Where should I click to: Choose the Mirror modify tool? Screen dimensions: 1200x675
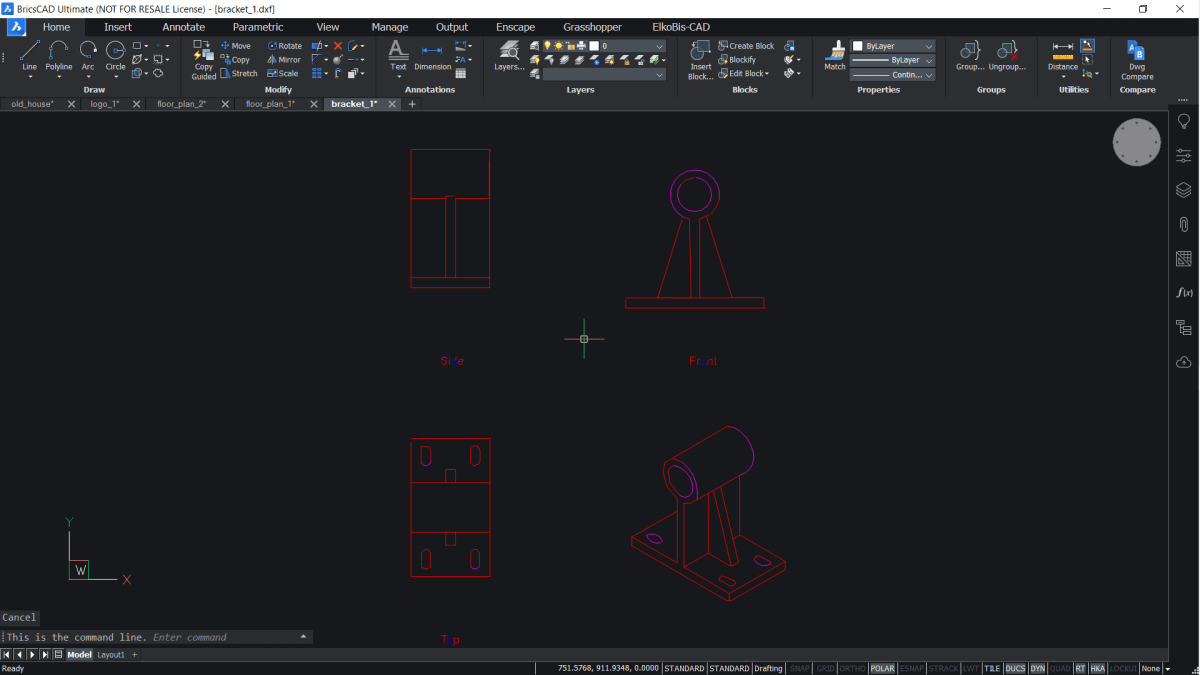(x=284, y=60)
